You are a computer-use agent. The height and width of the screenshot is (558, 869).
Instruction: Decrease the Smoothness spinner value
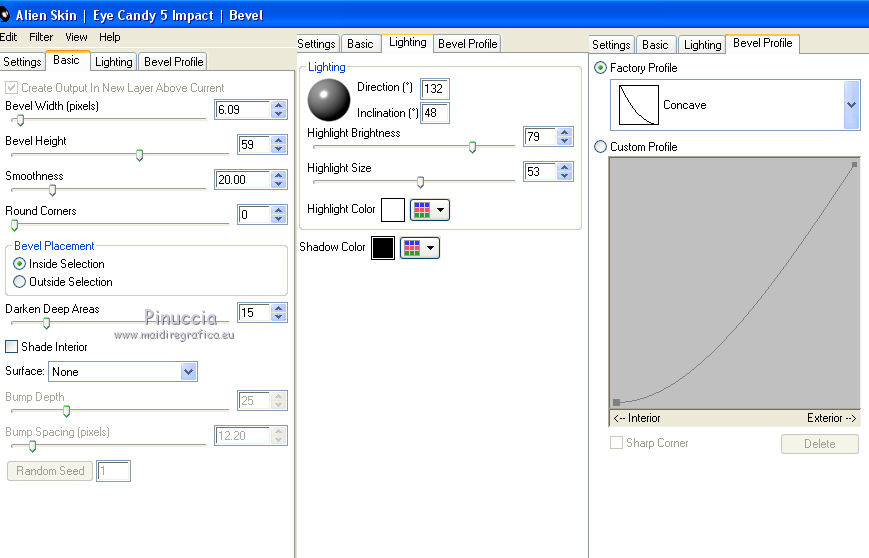pyautogui.click(x=279, y=183)
